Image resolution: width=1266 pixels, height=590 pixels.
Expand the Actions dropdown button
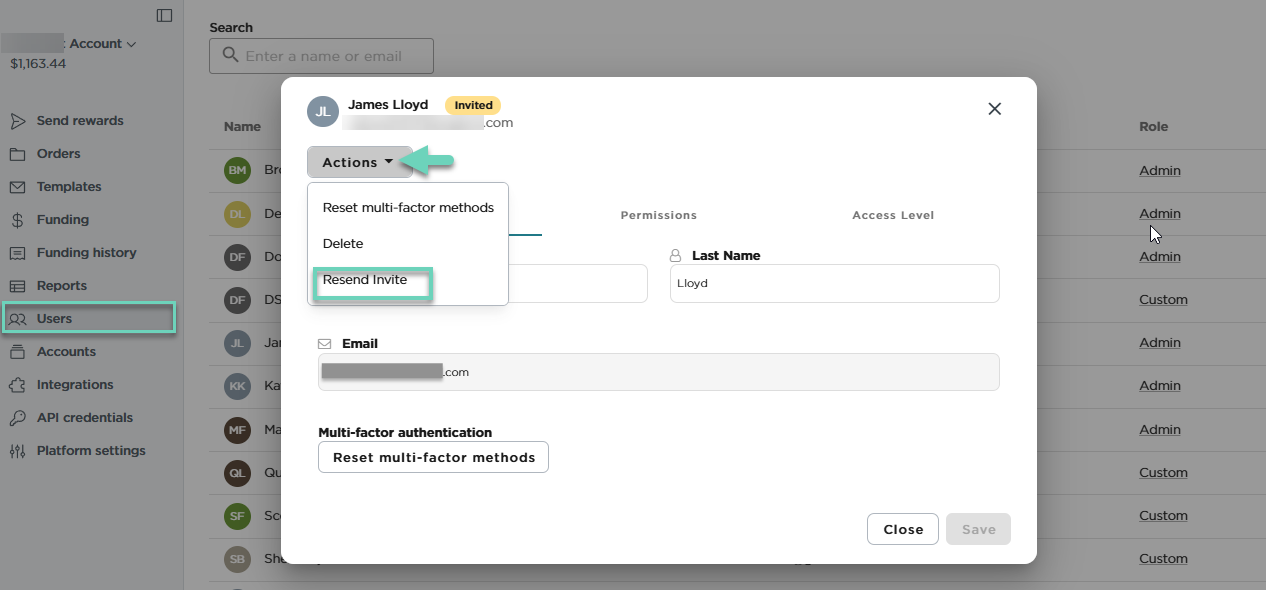click(x=359, y=162)
